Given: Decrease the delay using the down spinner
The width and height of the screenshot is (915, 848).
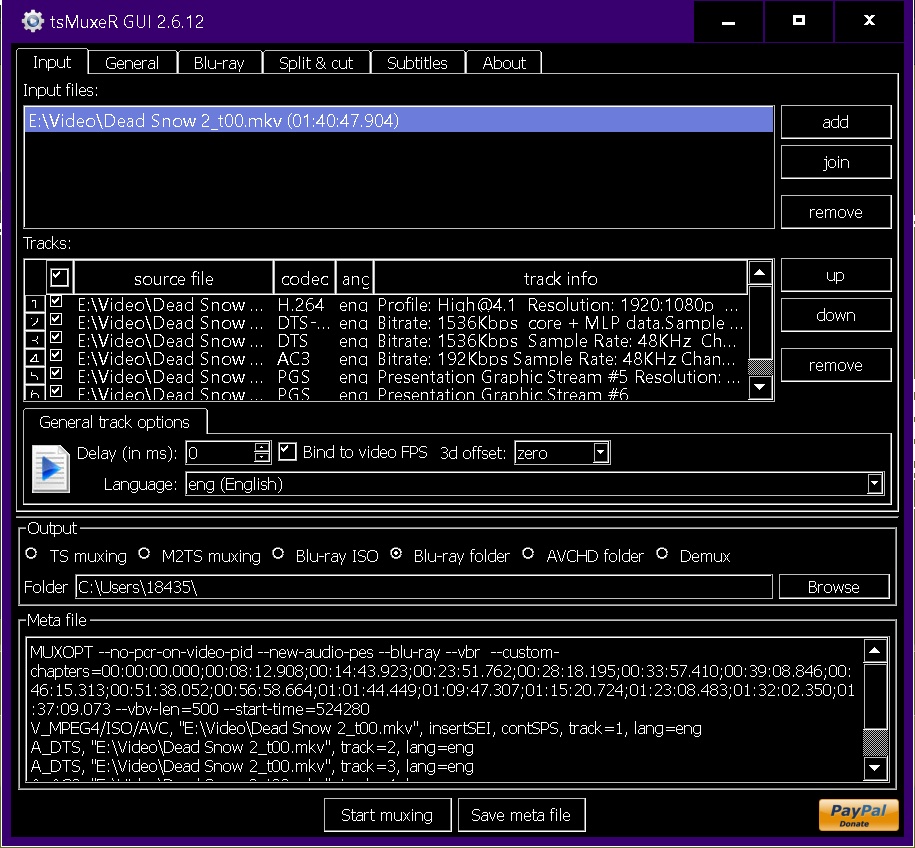Looking at the screenshot, I should pyautogui.click(x=262, y=458).
